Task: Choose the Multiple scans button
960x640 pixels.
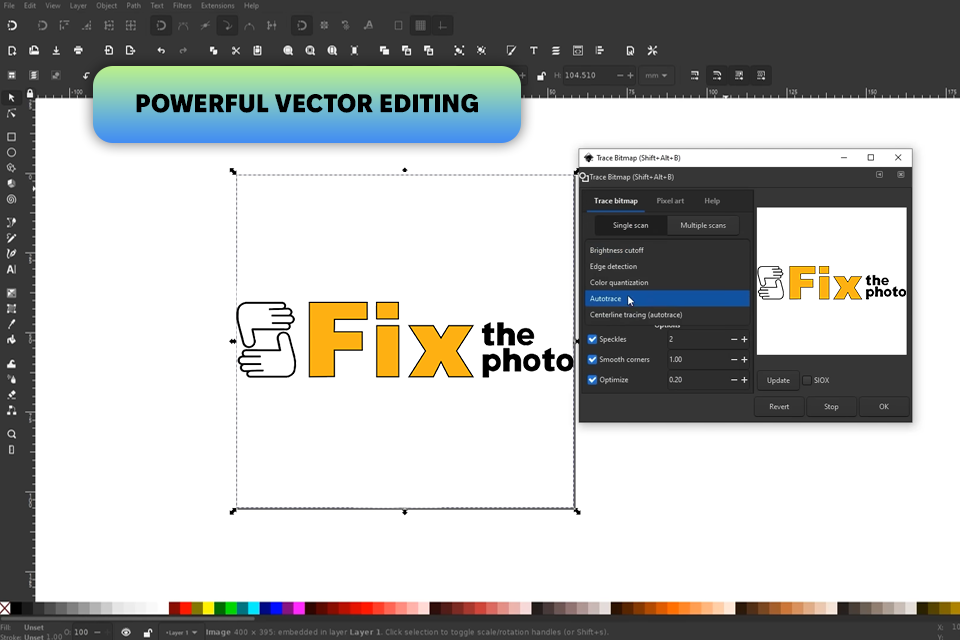Action: (x=703, y=225)
